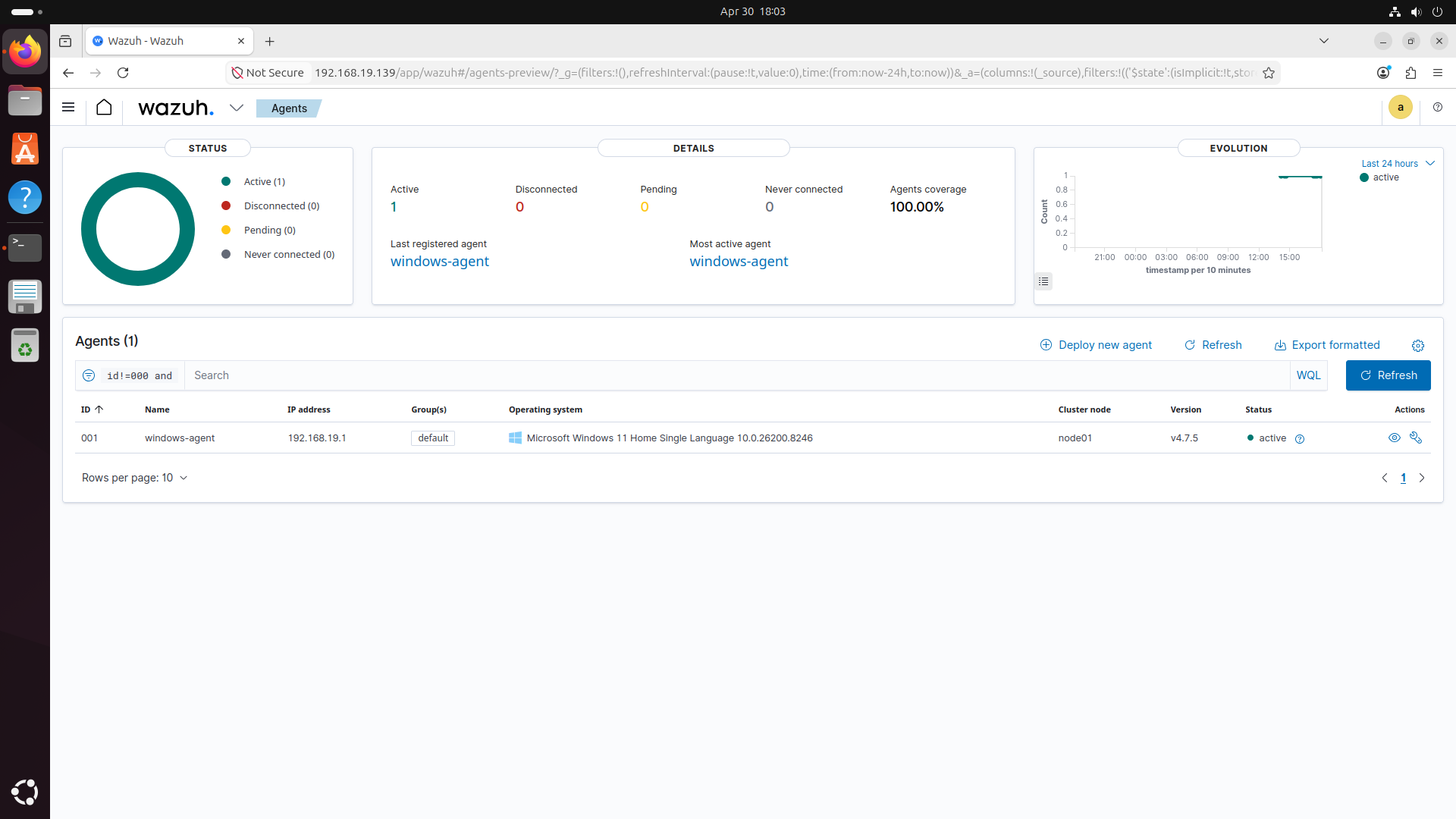Viewport: 1456px width, 819px height.
Task: Open the Firefox View recent browsing icon
Action: (65, 41)
